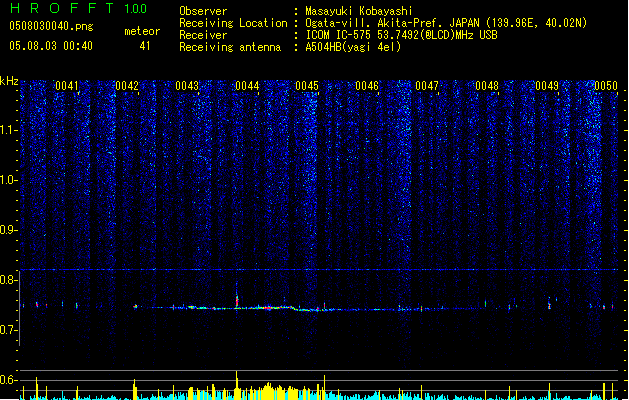Click the dotted horizontal line above 0.8 kHz
This screenshot has height=400, width=629.
(x=320, y=270)
